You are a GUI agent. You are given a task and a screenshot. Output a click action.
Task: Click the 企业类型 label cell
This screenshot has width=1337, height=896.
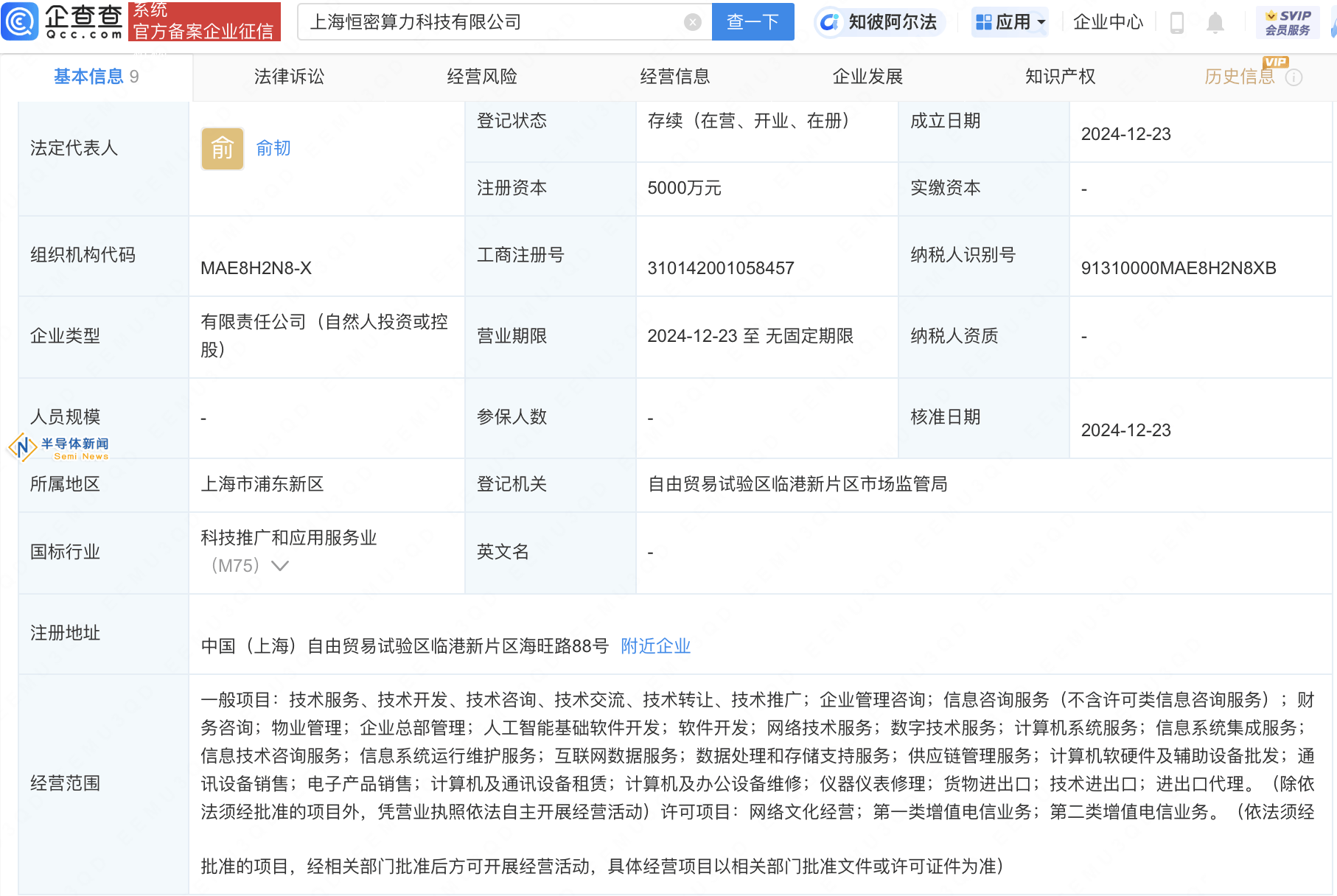[103, 337]
